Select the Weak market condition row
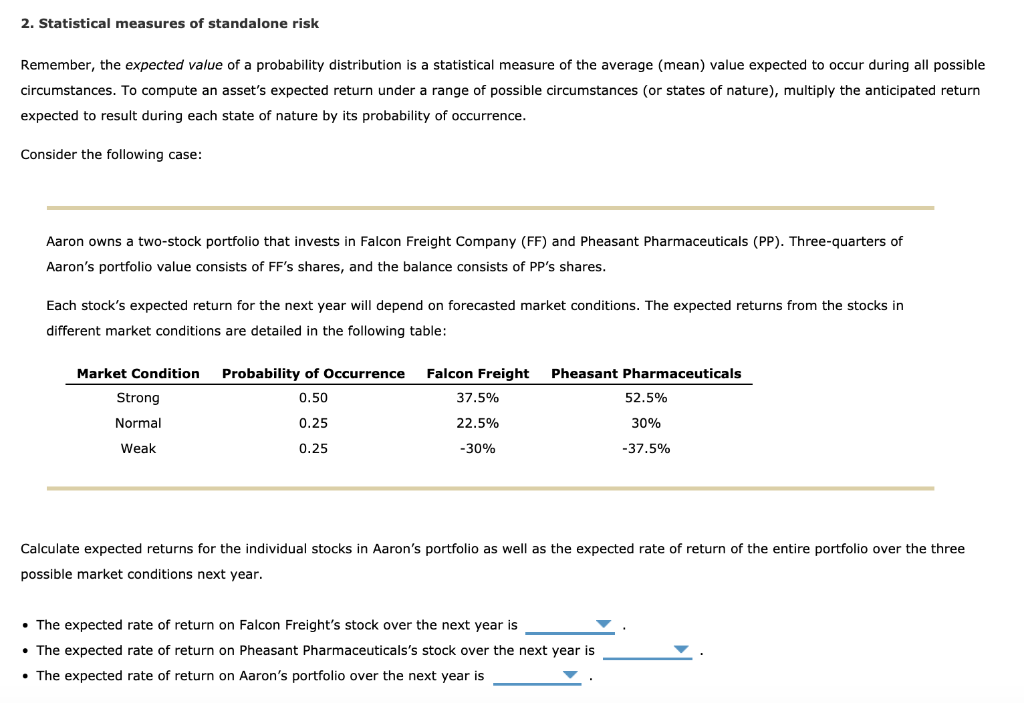 [x=138, y=448]
